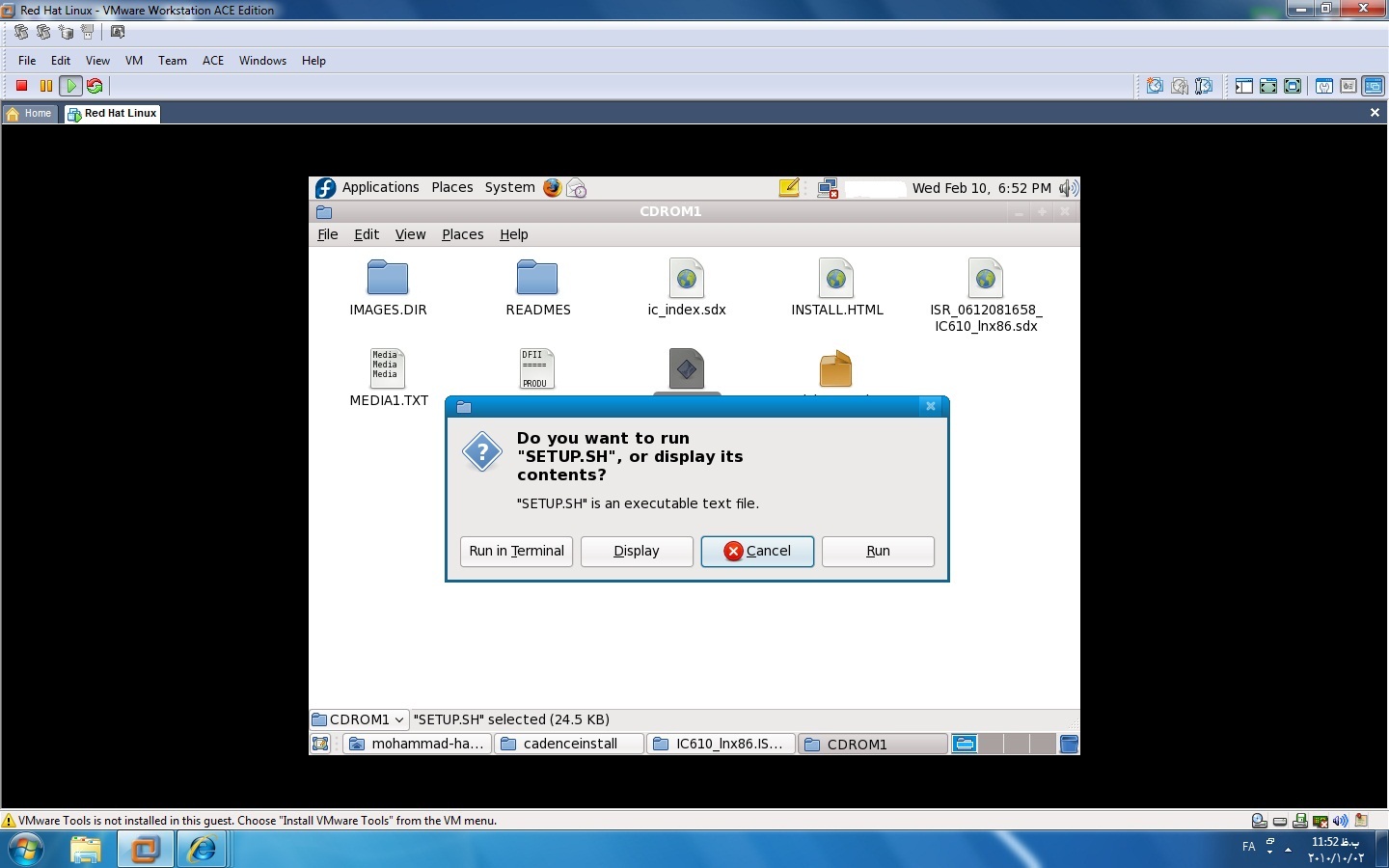Switch to CDROM1 window in taskbar
Screen dimensions: 1389x868
click(x=873, y=744)
